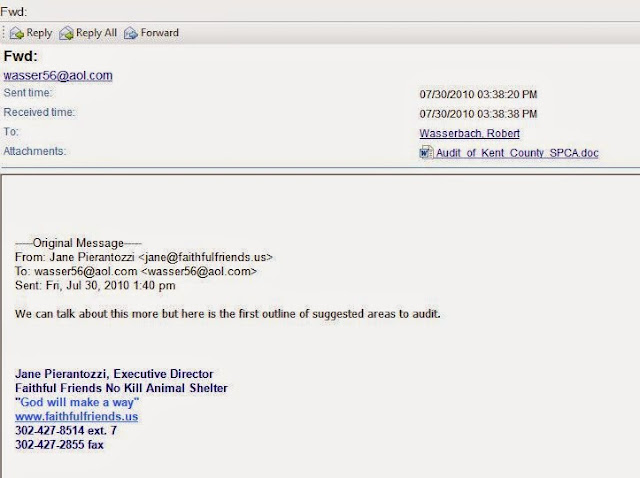The width and height of the screenshot is (640, 478).
Task: Open the www.faithfulfriends.us link
Action: tap(76, 416)
